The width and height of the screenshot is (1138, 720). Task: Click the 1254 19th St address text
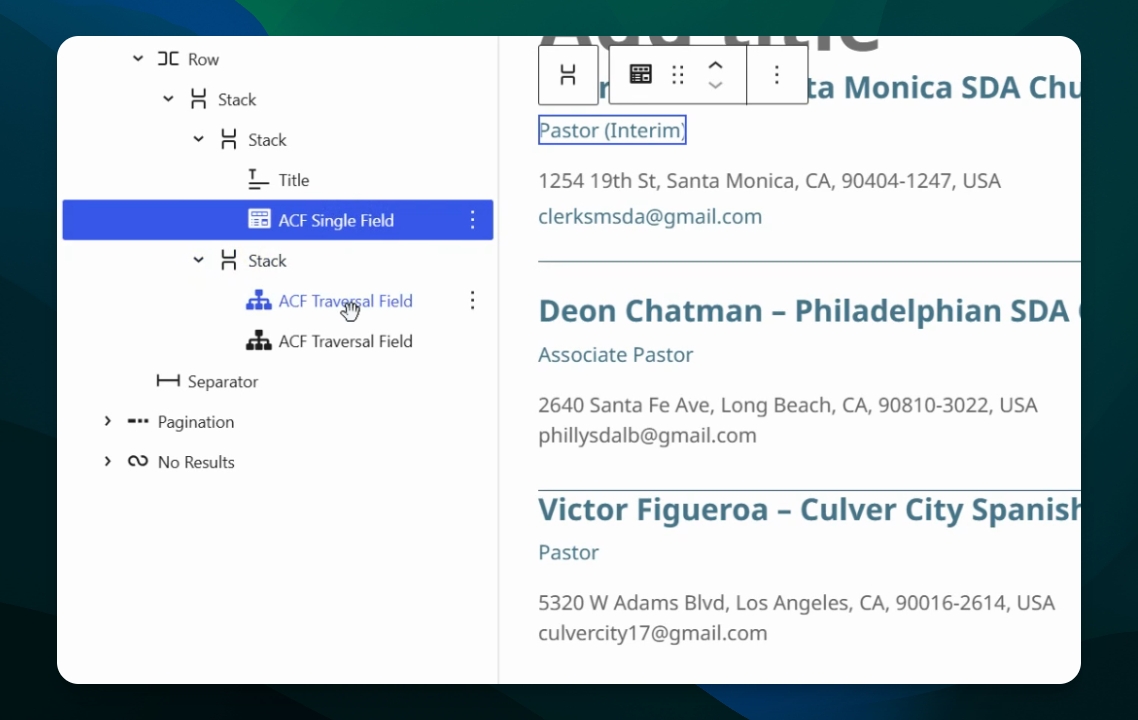769,181
